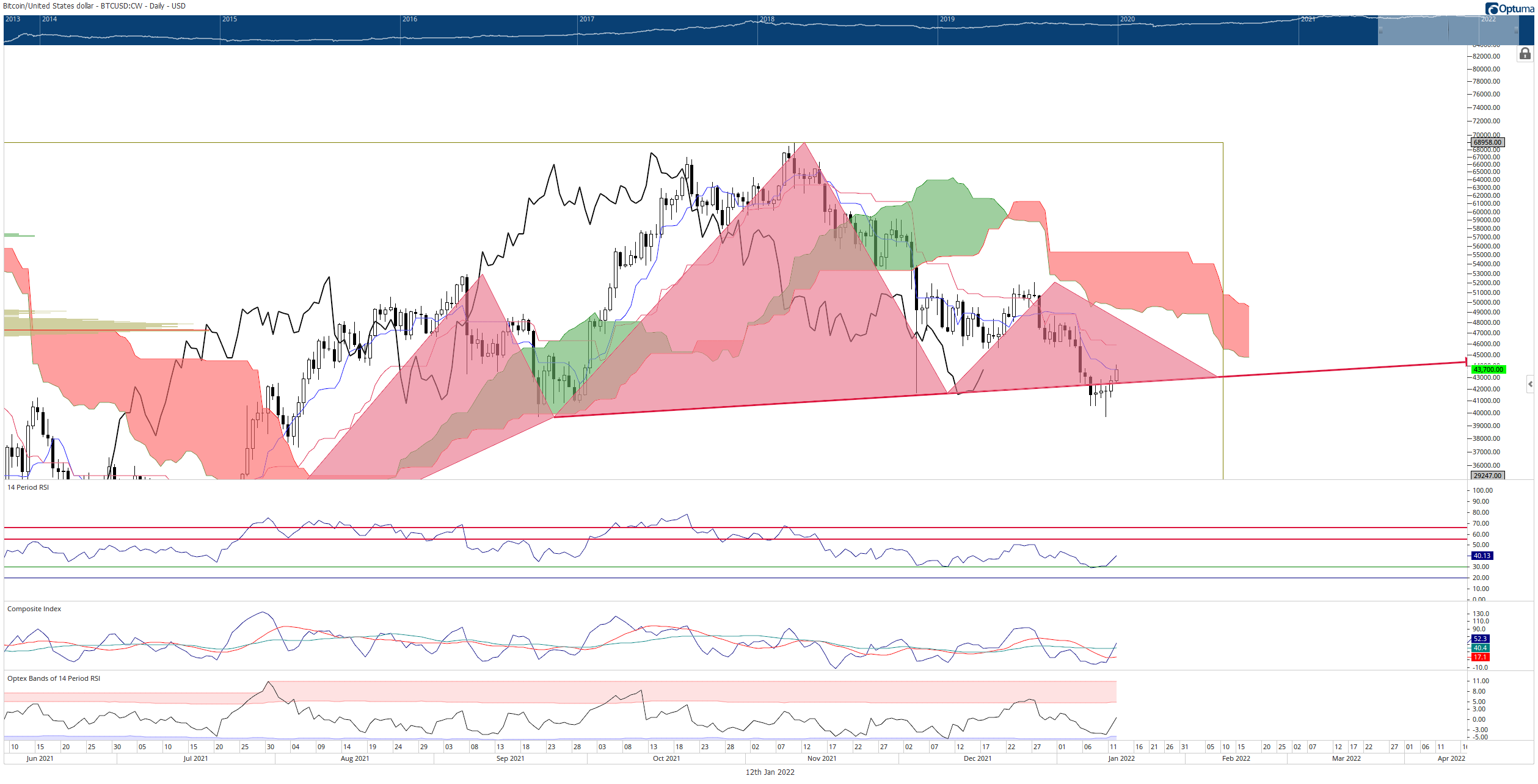This screenshot has width=1538, height=784.
Task: Select the red 17.1 Composite Index tag
Action: [x=1480, y=657]
